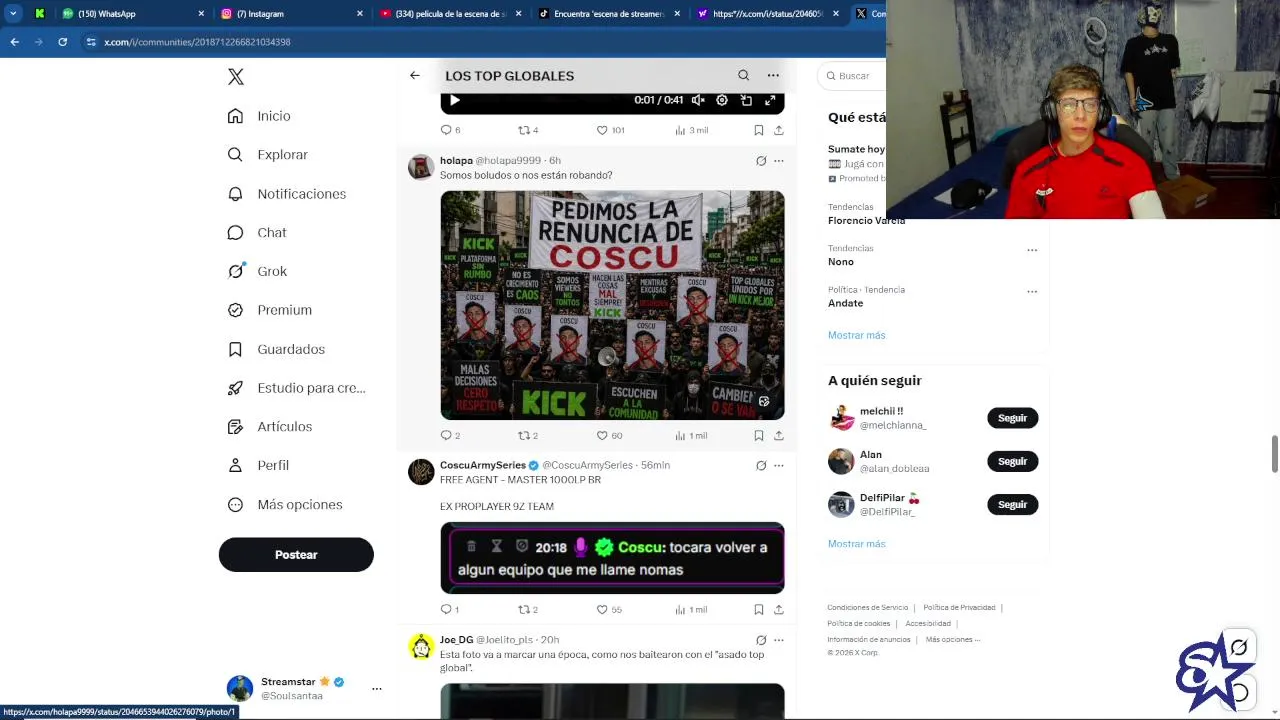Image resolution: width=1280 pixels, height=720 pixels.
Task: Open CoscuArmySeries profile name
Action: pos(483,465)
